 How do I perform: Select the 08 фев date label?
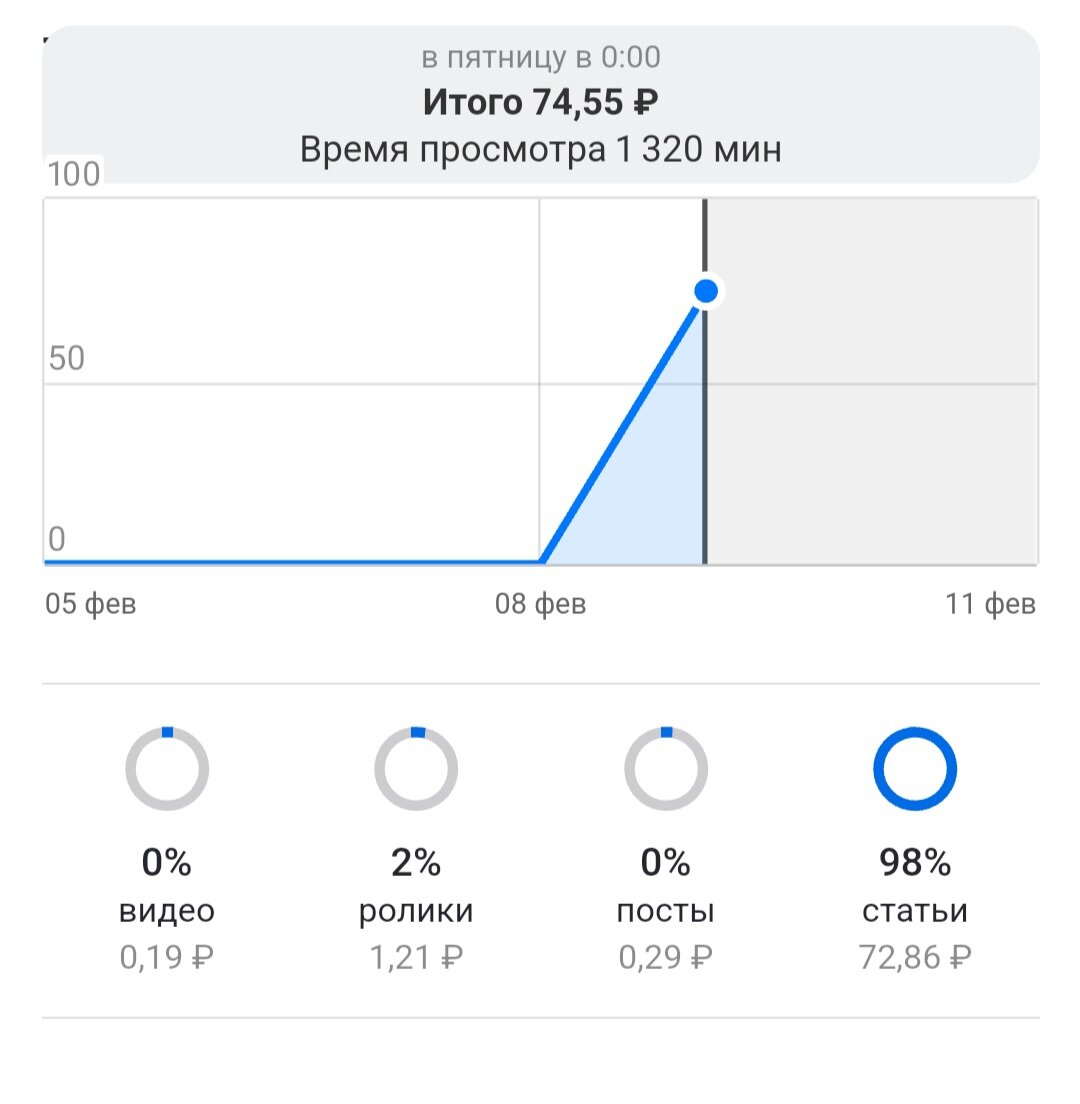(x=541, y=604)
